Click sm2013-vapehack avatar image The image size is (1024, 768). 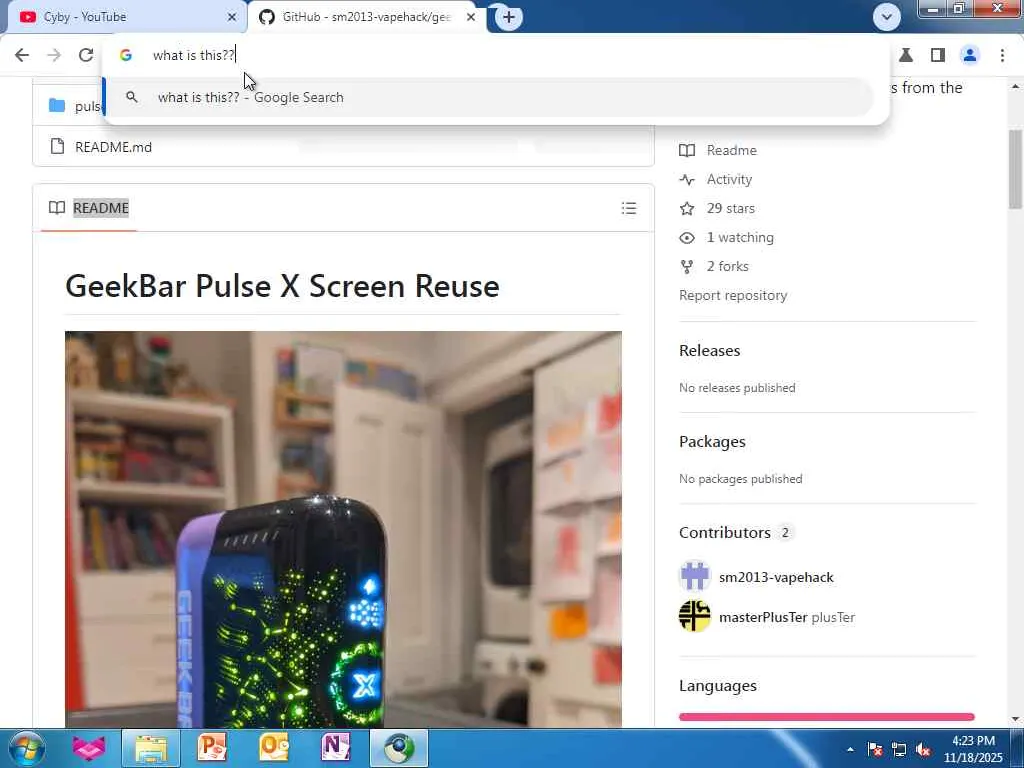click(695, 577)
